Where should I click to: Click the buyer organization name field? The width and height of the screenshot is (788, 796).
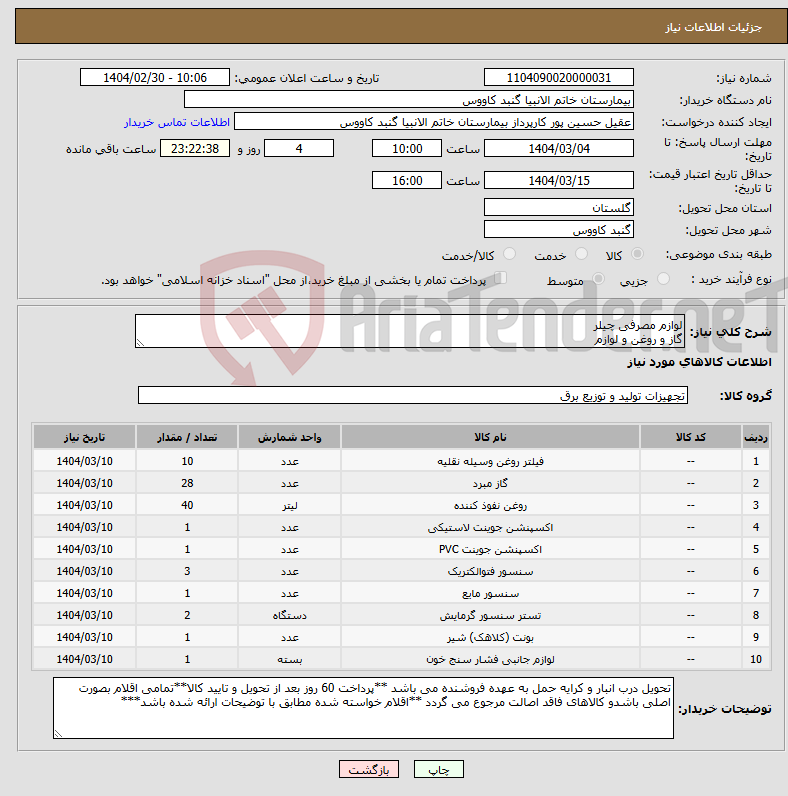click(409, 100)
